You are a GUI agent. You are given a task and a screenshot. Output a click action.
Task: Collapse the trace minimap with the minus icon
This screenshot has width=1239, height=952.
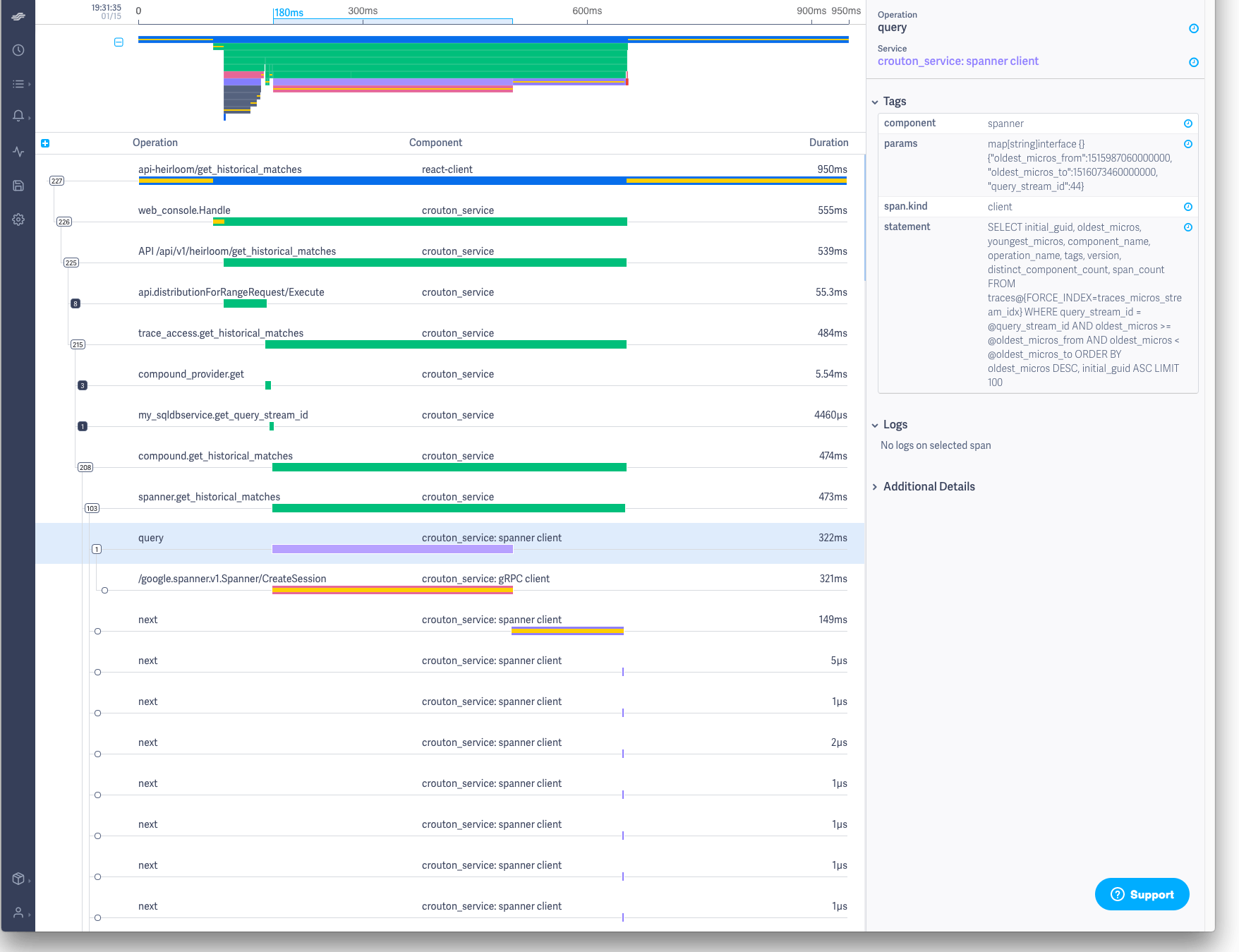pos(119,42)
